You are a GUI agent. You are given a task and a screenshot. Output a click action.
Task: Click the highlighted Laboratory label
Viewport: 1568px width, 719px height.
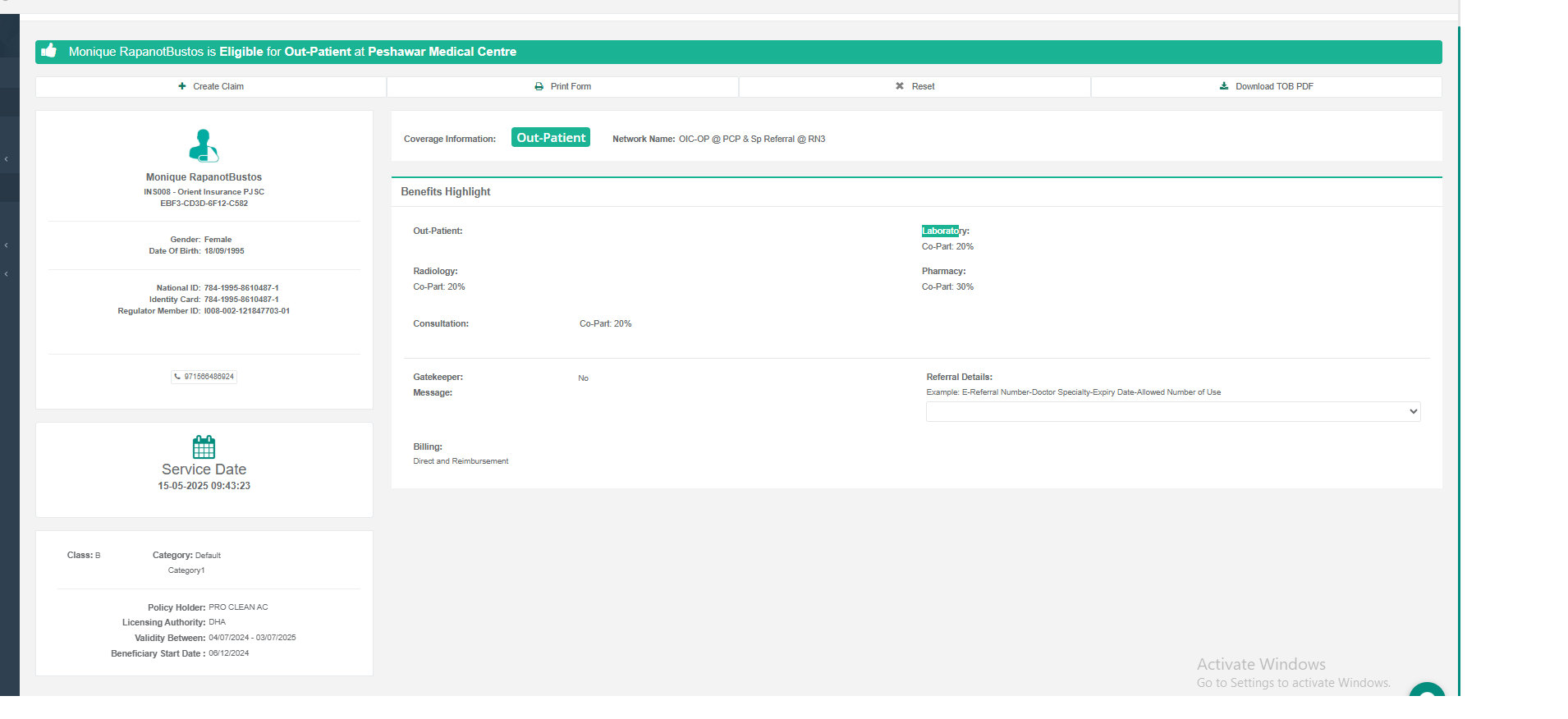pyautogui.click(x=941, y=231)
